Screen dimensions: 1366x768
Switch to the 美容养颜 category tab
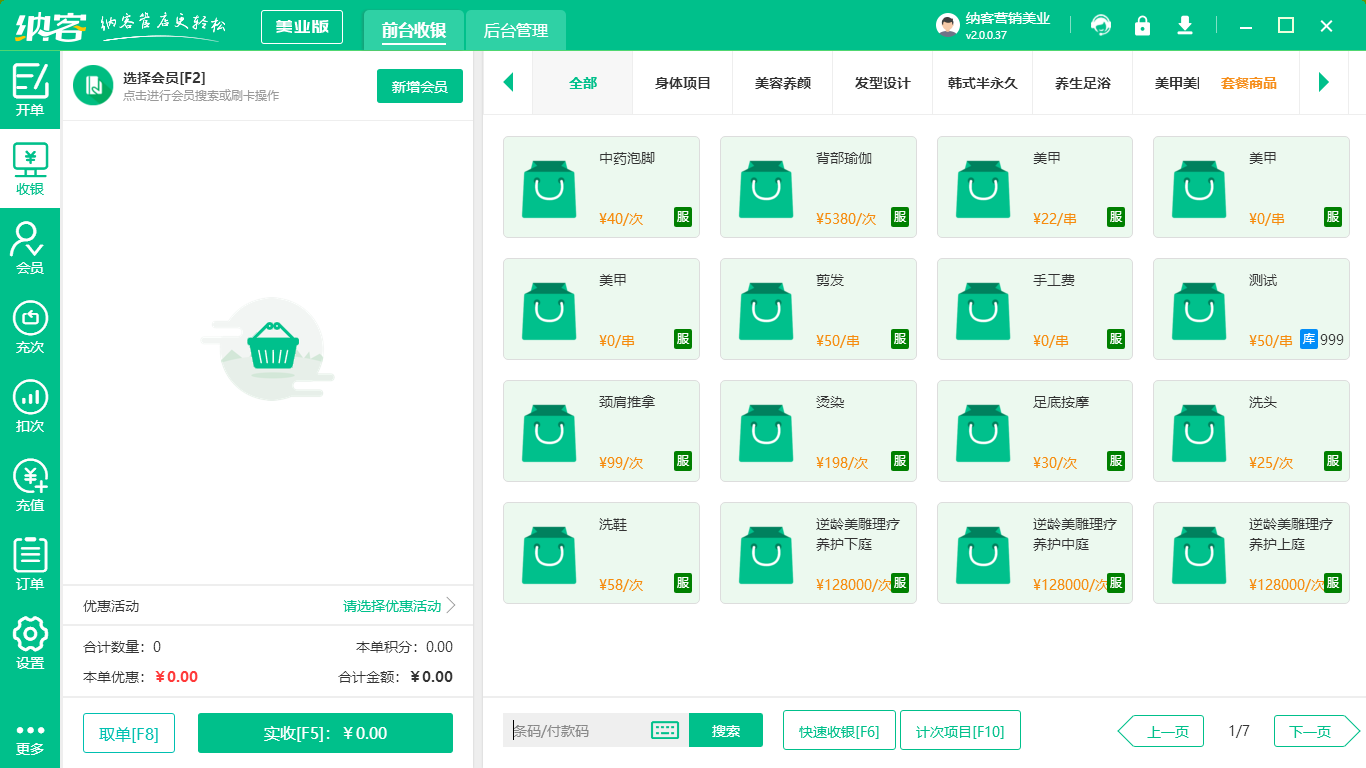[782, 85]
